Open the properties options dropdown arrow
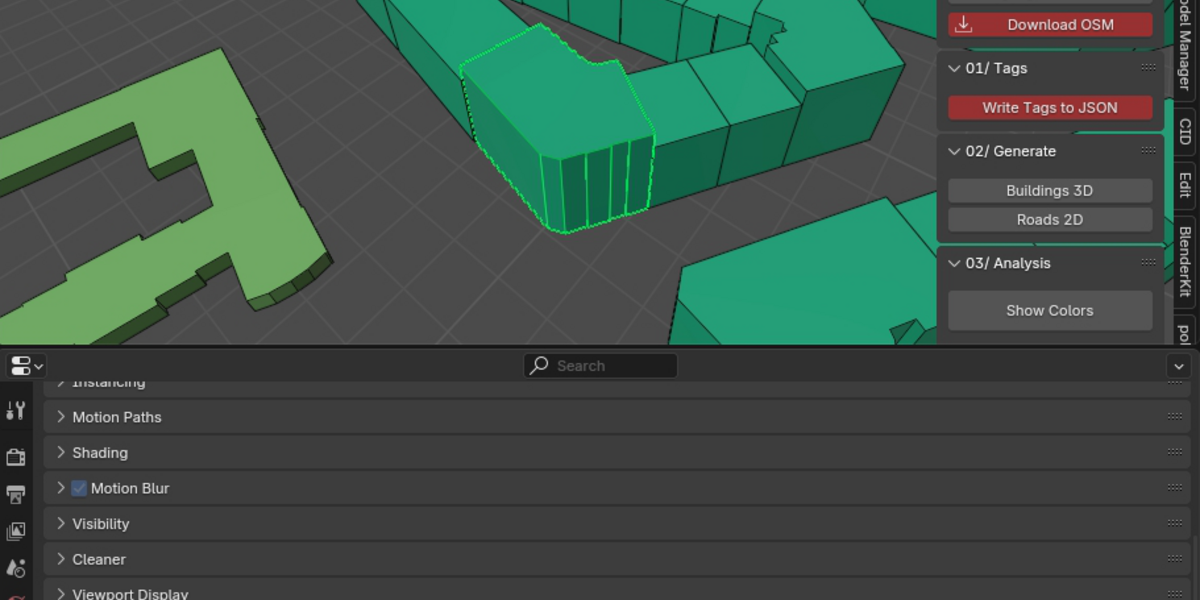 coord(1179,366)
